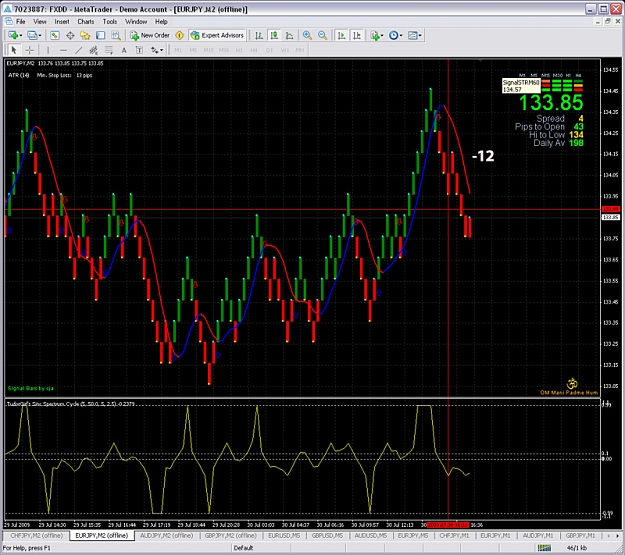
Task: Open the View menu
Action: click(40, 22)
